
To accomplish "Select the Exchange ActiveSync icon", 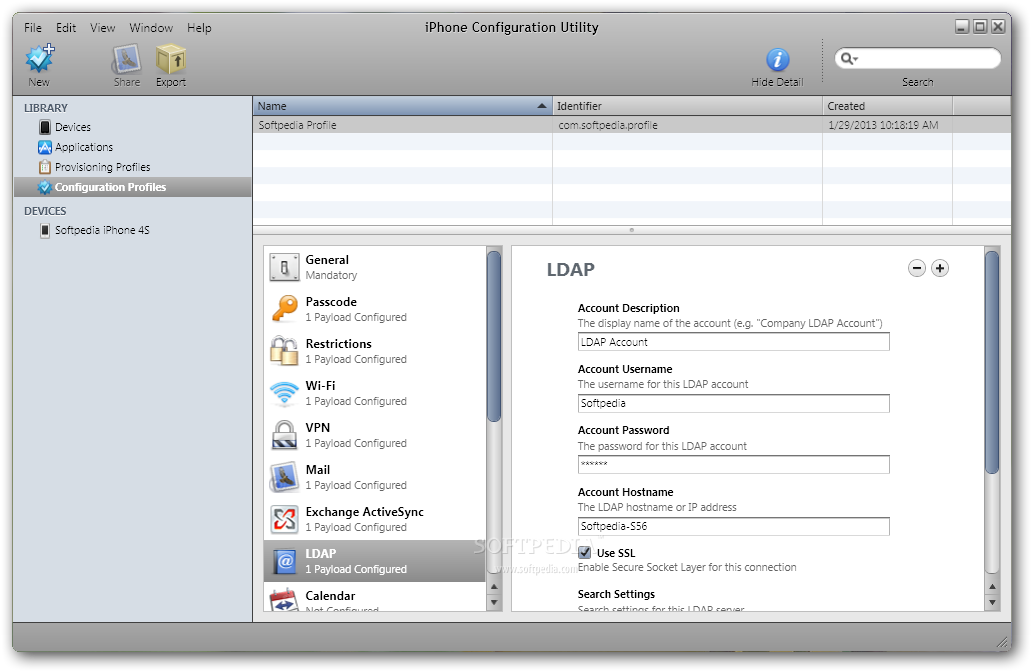I will click(284, 519).
